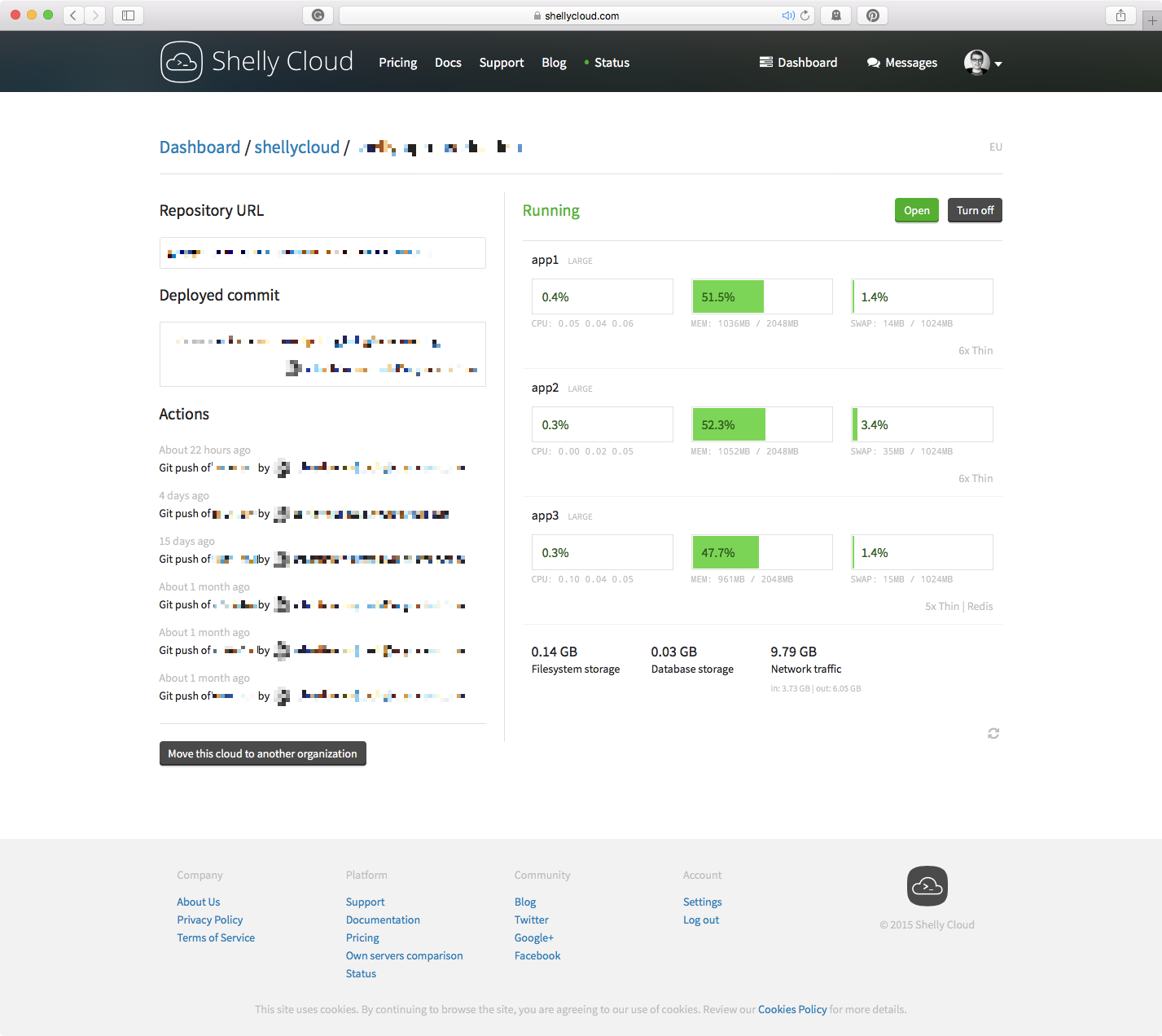Mute tab audio speaker icon
The height and width of the screenshot is (1036, 1162).
pyautogui.click(x=787, y=15)
